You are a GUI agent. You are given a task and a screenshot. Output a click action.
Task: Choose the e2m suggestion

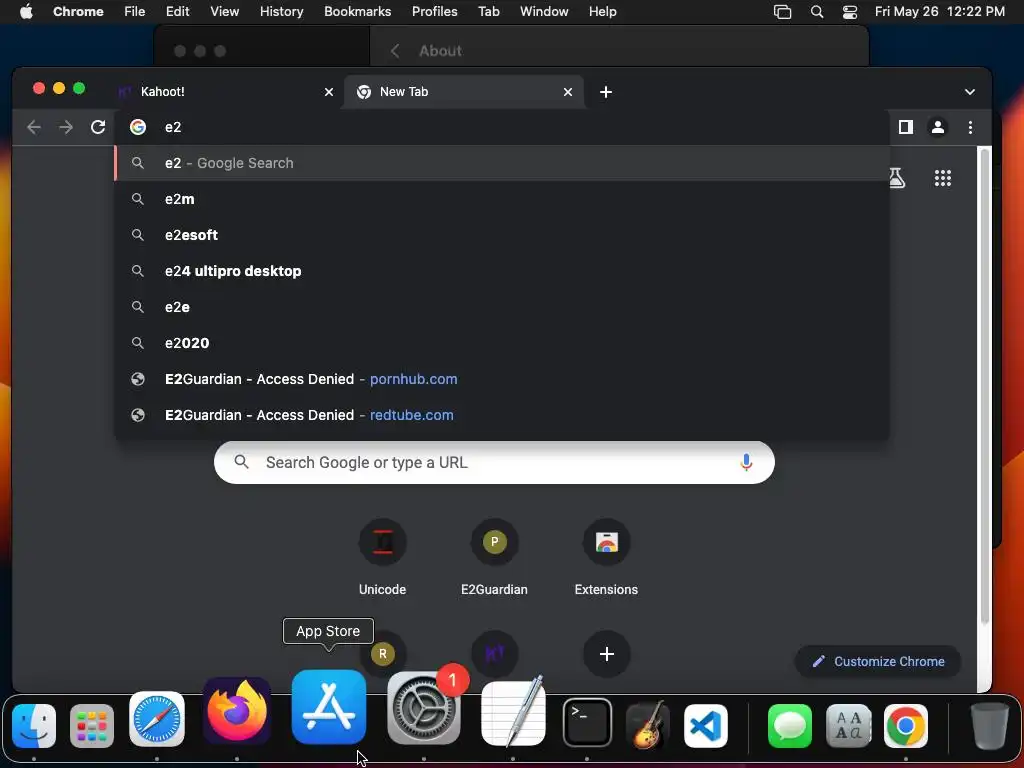click(502, 199)
